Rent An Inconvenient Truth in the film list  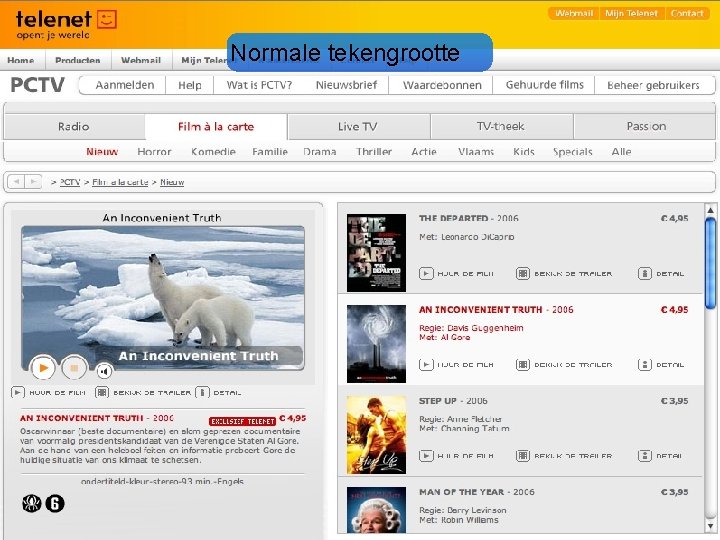pyautogui.click(x=456, y=365)
